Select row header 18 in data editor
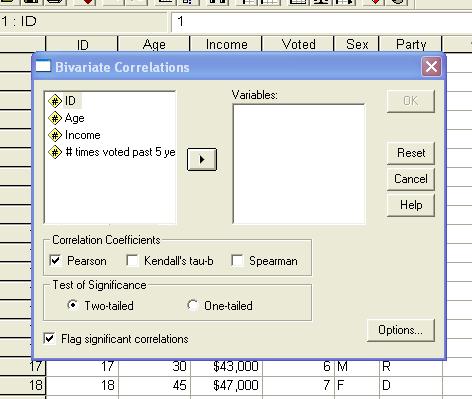This screenshot has height=399, width=472. (x=22, y=385)
